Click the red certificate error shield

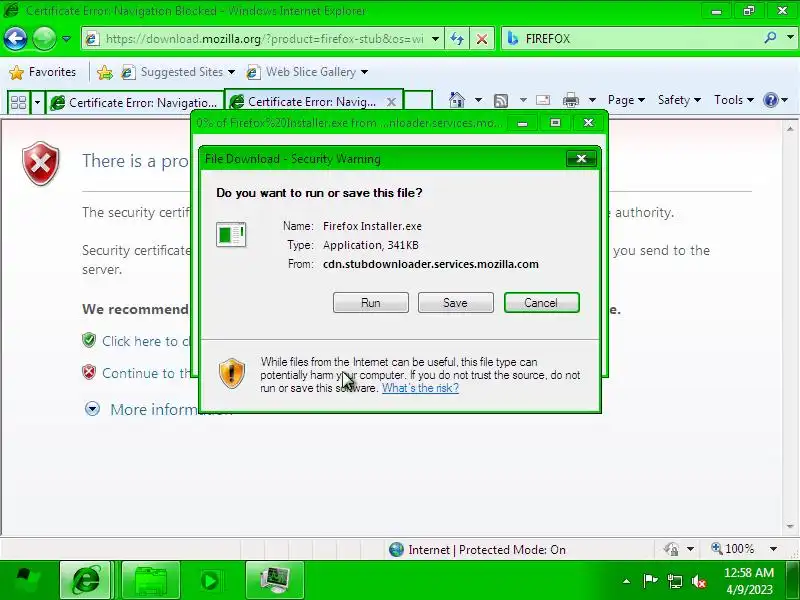point(41,164)
